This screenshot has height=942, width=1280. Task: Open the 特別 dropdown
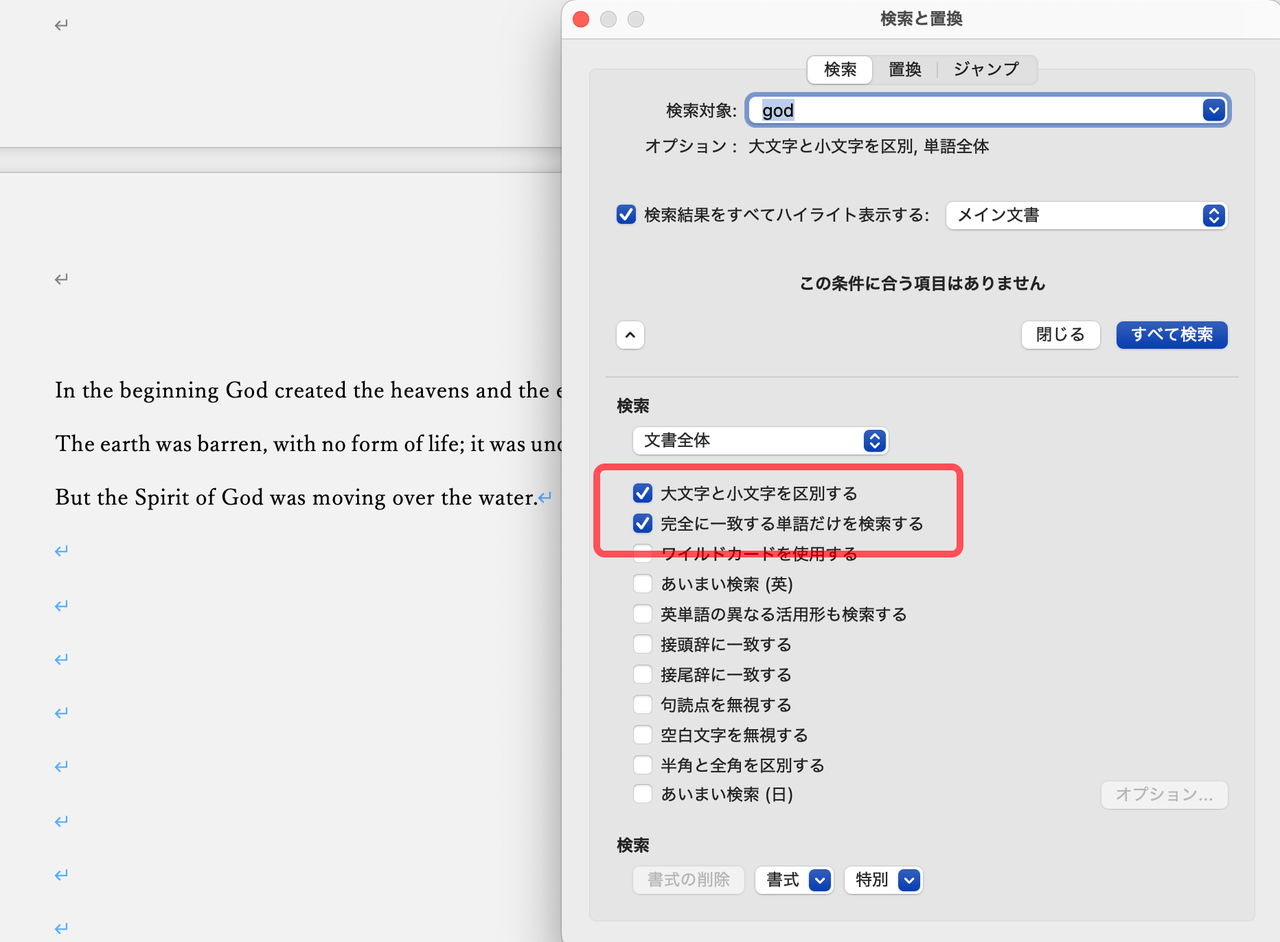[883, 880]
